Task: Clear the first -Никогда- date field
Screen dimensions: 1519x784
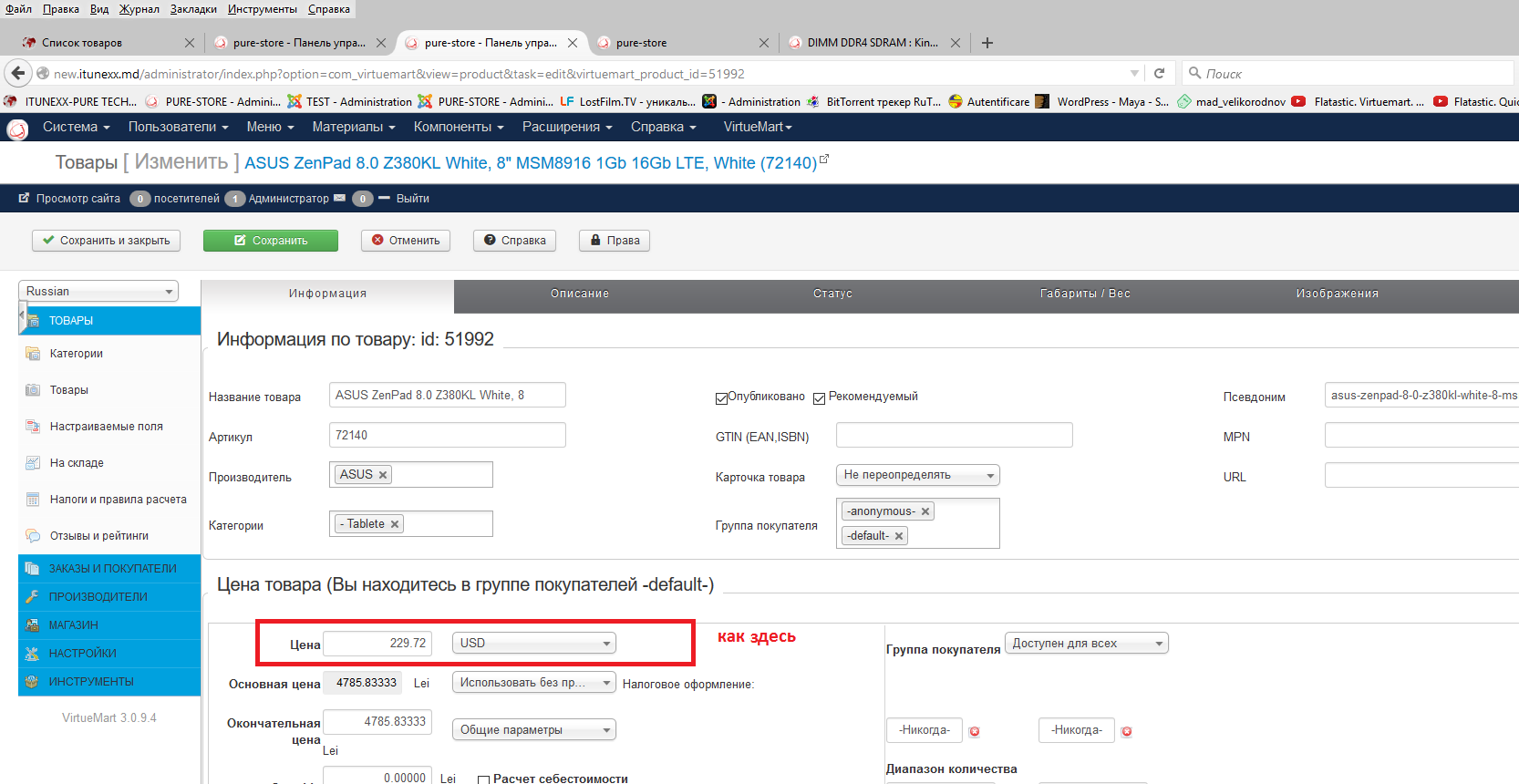Action: click(975, 731)
